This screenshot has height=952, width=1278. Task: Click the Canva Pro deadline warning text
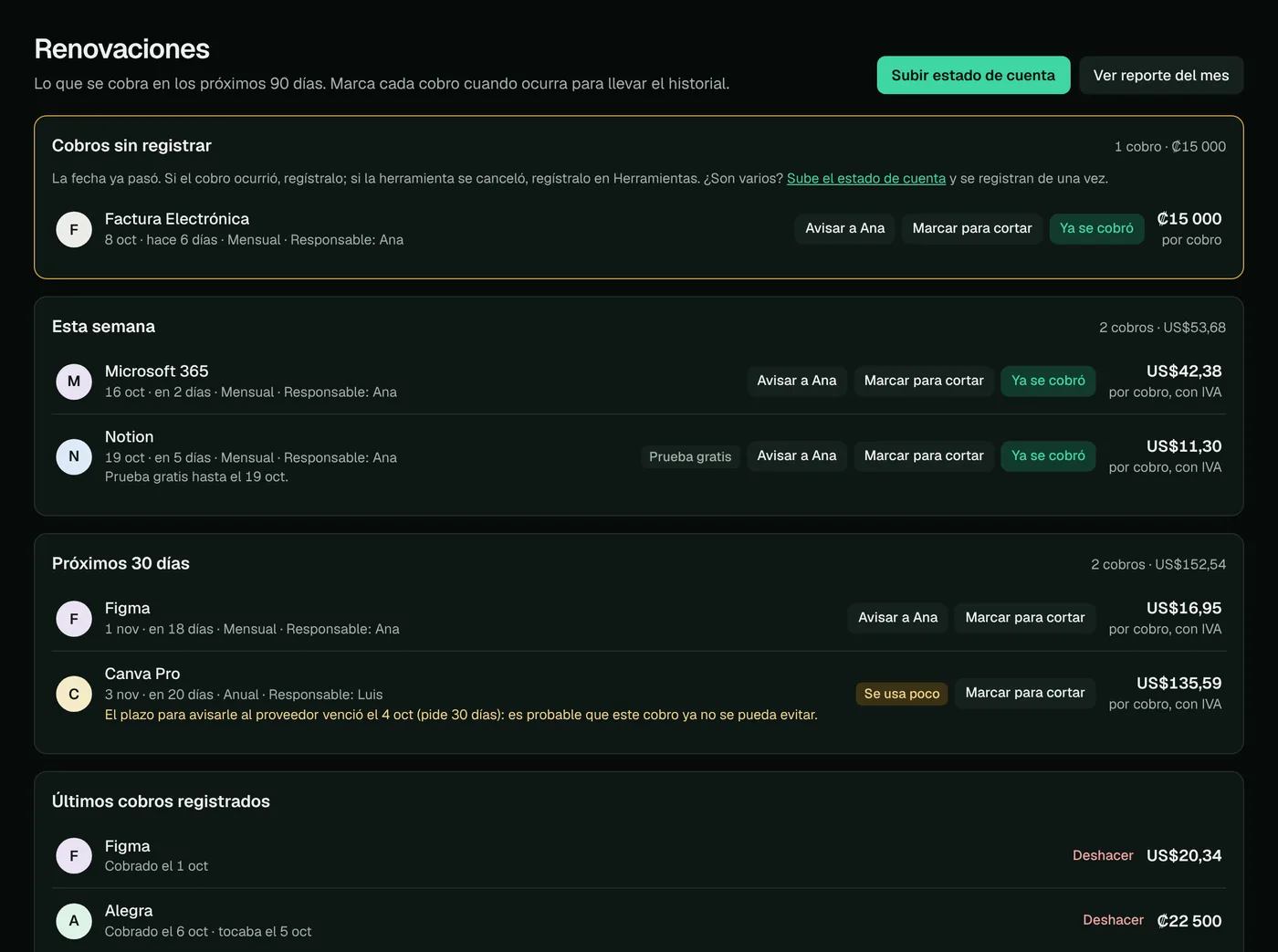coord(461,715)
